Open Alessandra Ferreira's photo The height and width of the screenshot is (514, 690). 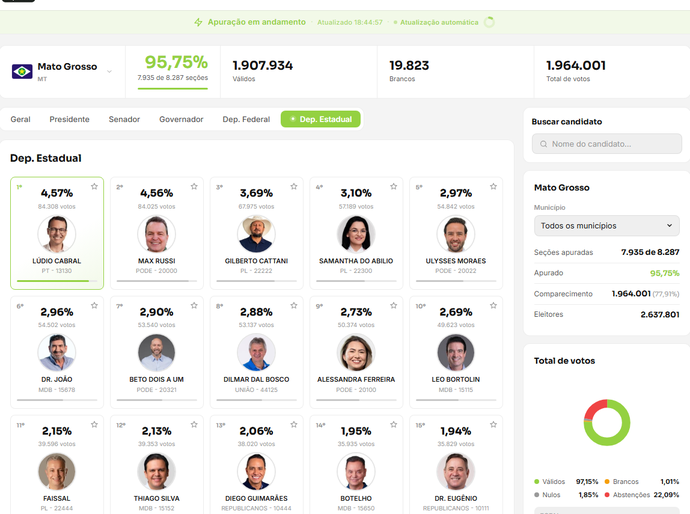tap(356, 352)
